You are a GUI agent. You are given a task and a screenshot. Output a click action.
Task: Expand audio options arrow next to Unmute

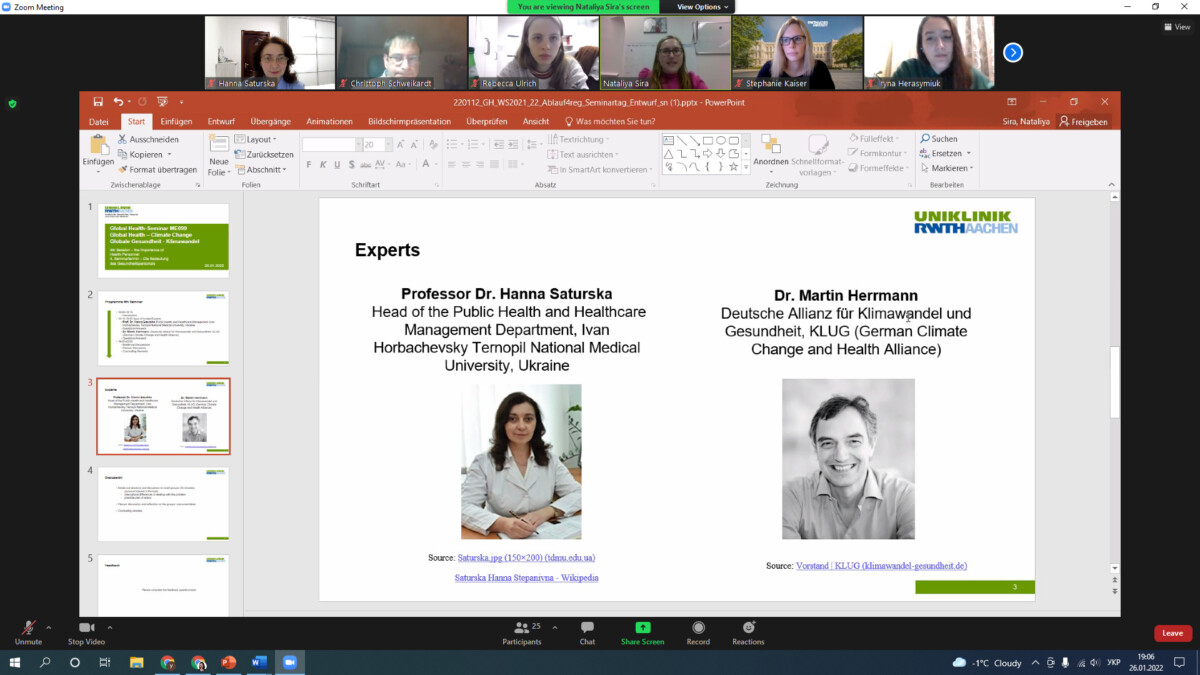[x=51, y=627]
